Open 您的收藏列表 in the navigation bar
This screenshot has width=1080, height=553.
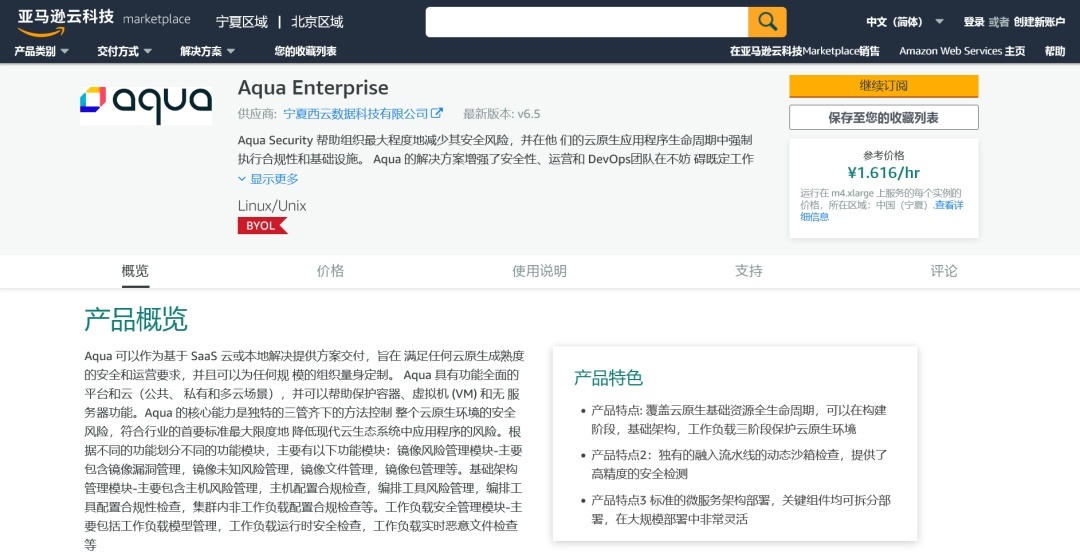(x=305, y=51)
